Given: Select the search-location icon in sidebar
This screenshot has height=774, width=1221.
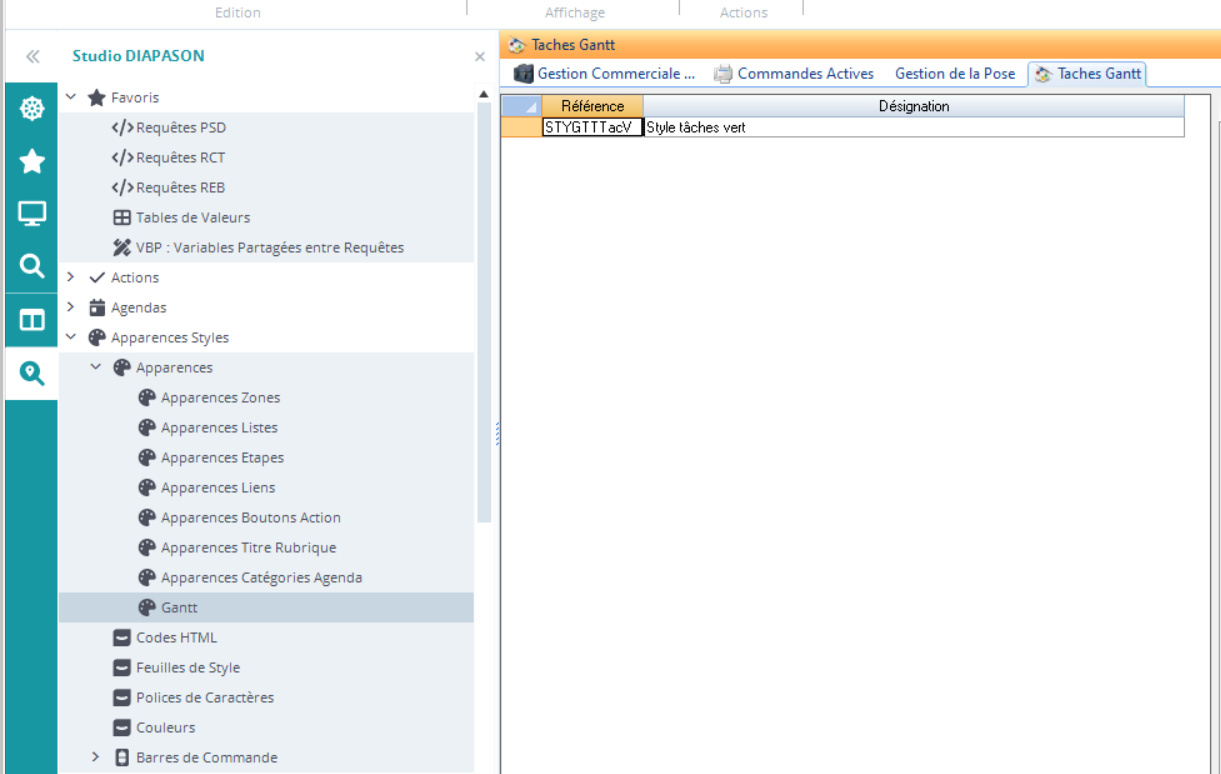Looking at the screenshot, I should 32,373.
